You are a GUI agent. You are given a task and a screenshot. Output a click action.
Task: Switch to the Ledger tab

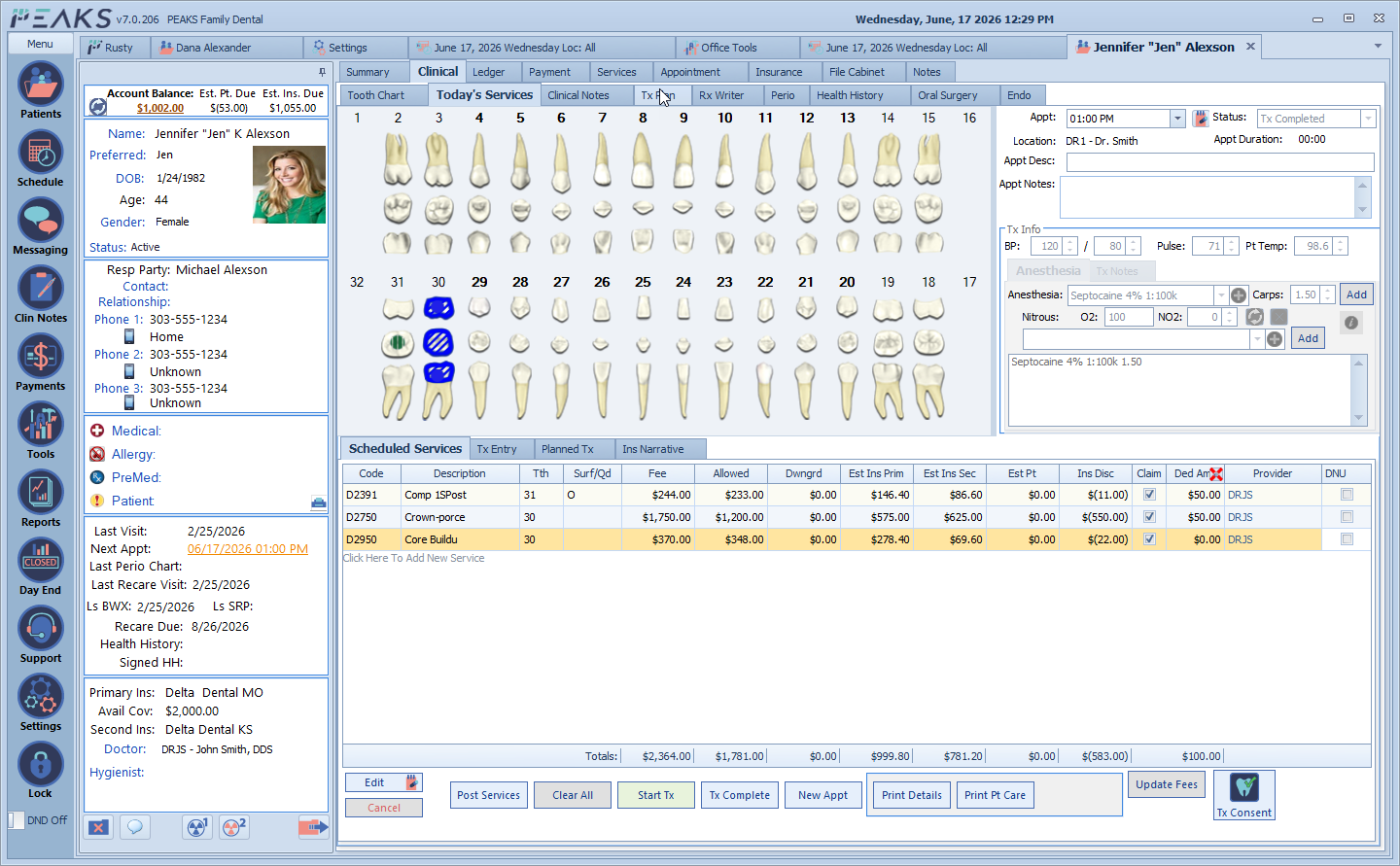point(489,72)
